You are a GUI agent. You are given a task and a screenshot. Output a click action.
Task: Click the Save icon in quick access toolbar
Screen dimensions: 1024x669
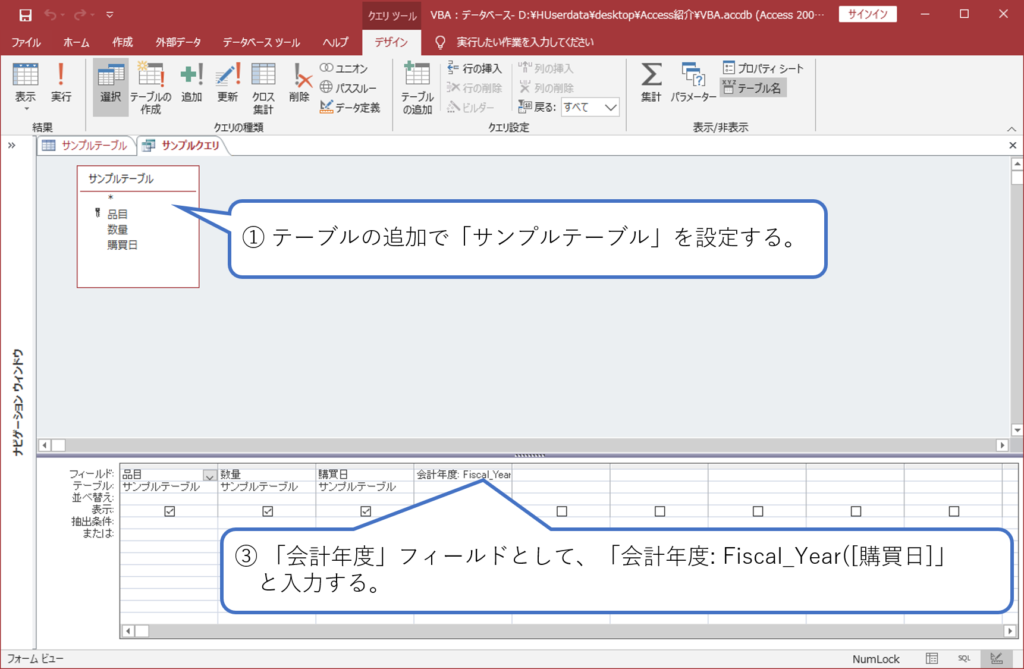click(x=25, y=14)
